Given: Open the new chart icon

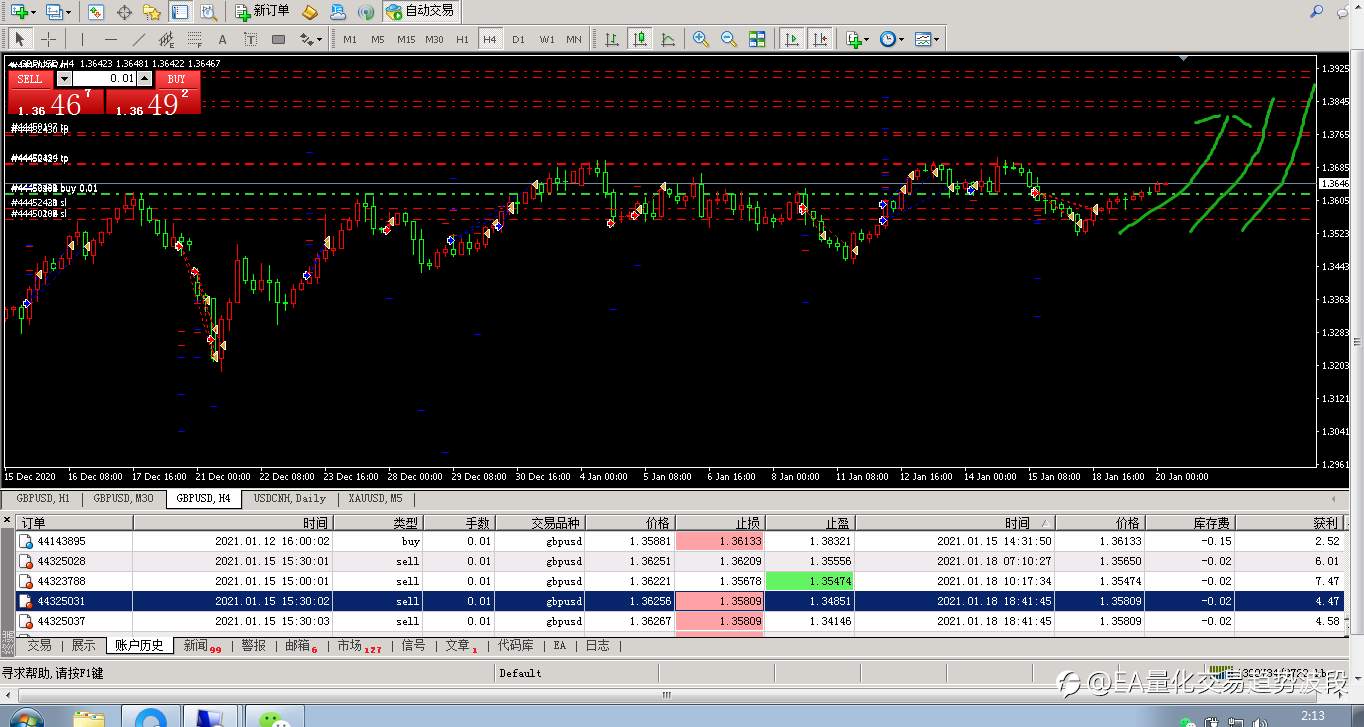Looking at the screenshot, I should click(x=19, y=12).
